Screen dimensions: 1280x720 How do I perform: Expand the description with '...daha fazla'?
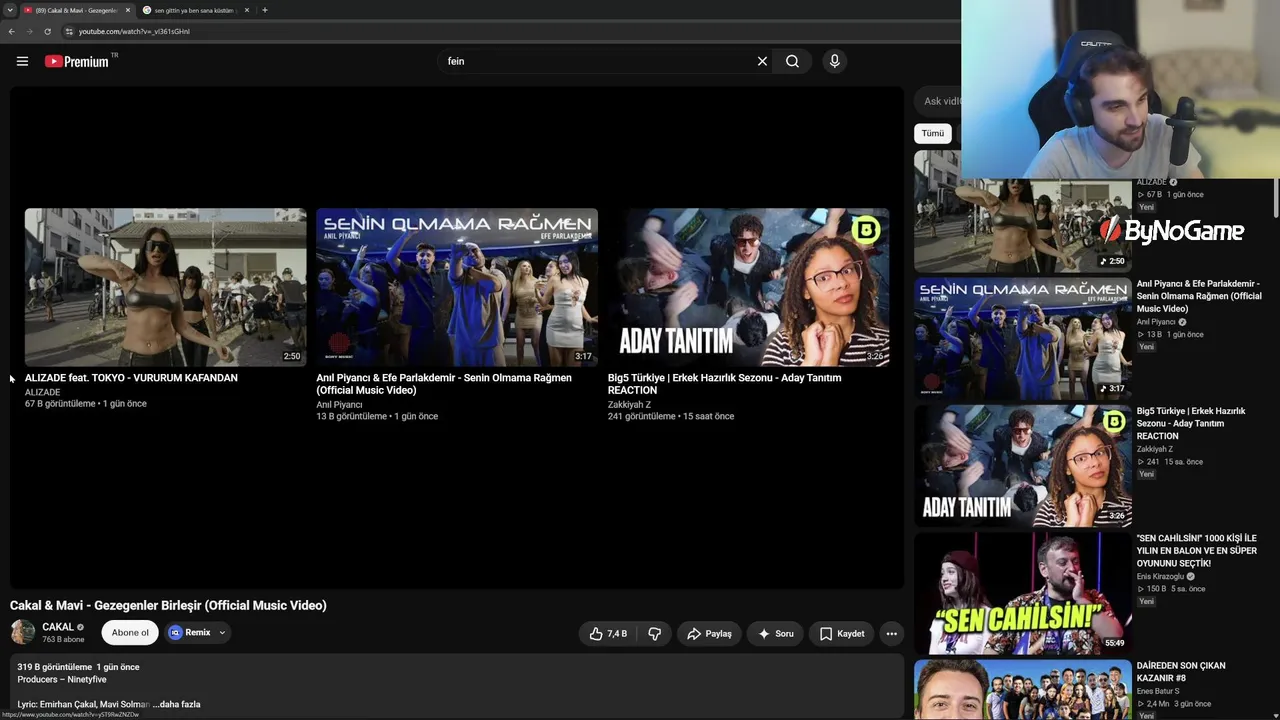point(177,704)
